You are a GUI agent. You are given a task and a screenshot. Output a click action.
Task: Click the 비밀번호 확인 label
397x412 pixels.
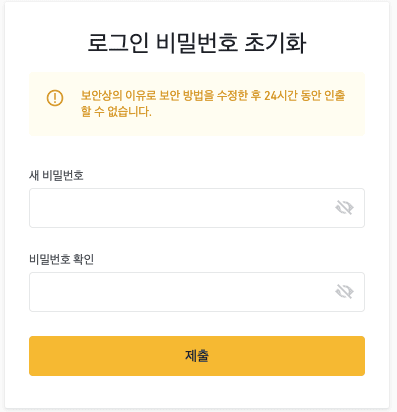tap(62, 259)
